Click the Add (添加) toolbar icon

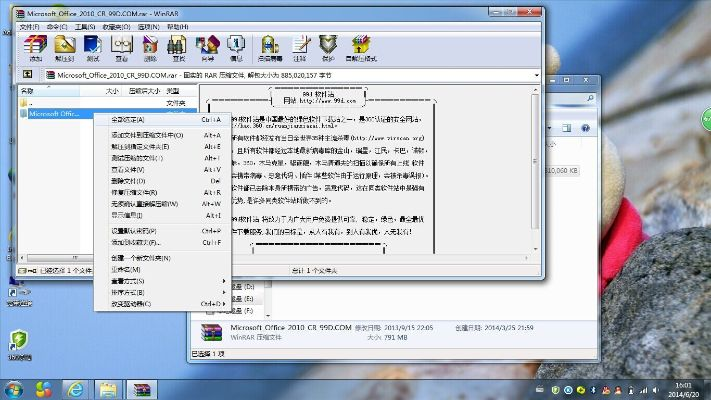click(36, 47)
